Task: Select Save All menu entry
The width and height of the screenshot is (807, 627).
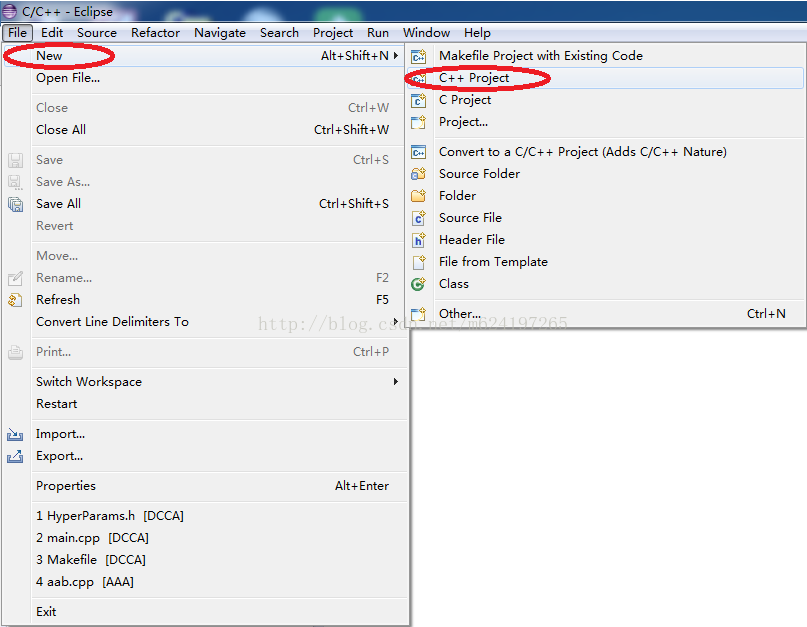Action: pyautogui.click(x=205, y=204)
